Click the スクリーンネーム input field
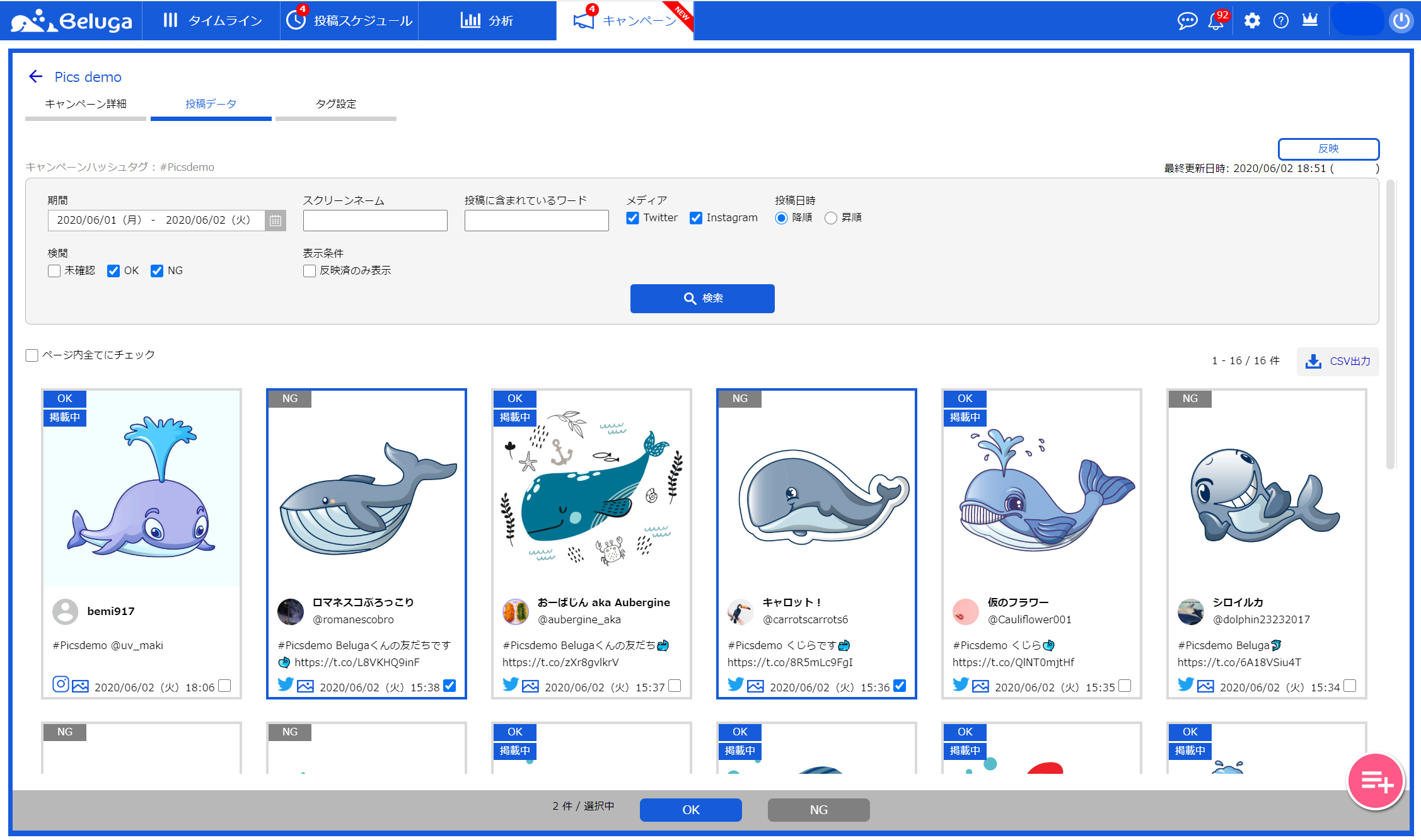 click(375, 221)
